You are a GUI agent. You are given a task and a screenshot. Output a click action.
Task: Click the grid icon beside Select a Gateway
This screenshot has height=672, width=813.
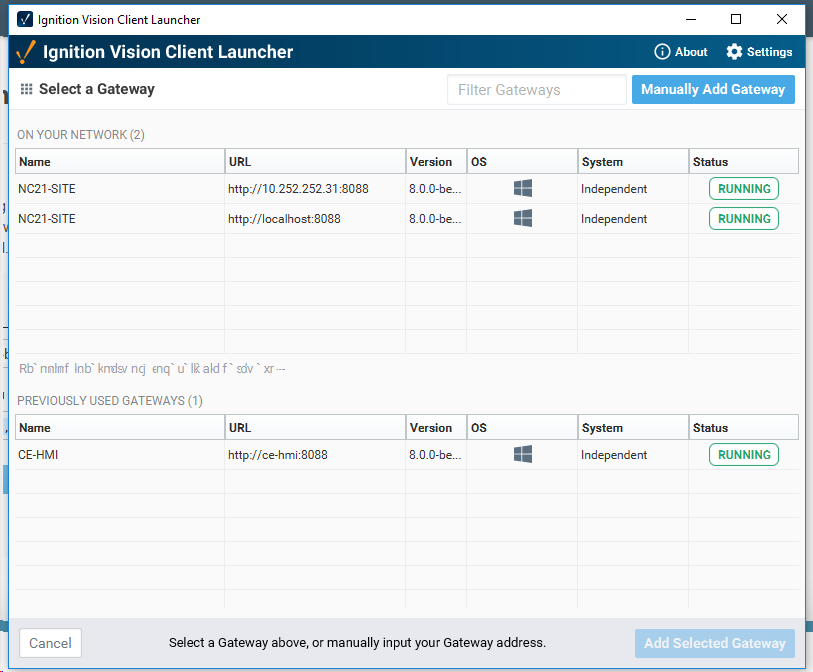coord(26,89)
